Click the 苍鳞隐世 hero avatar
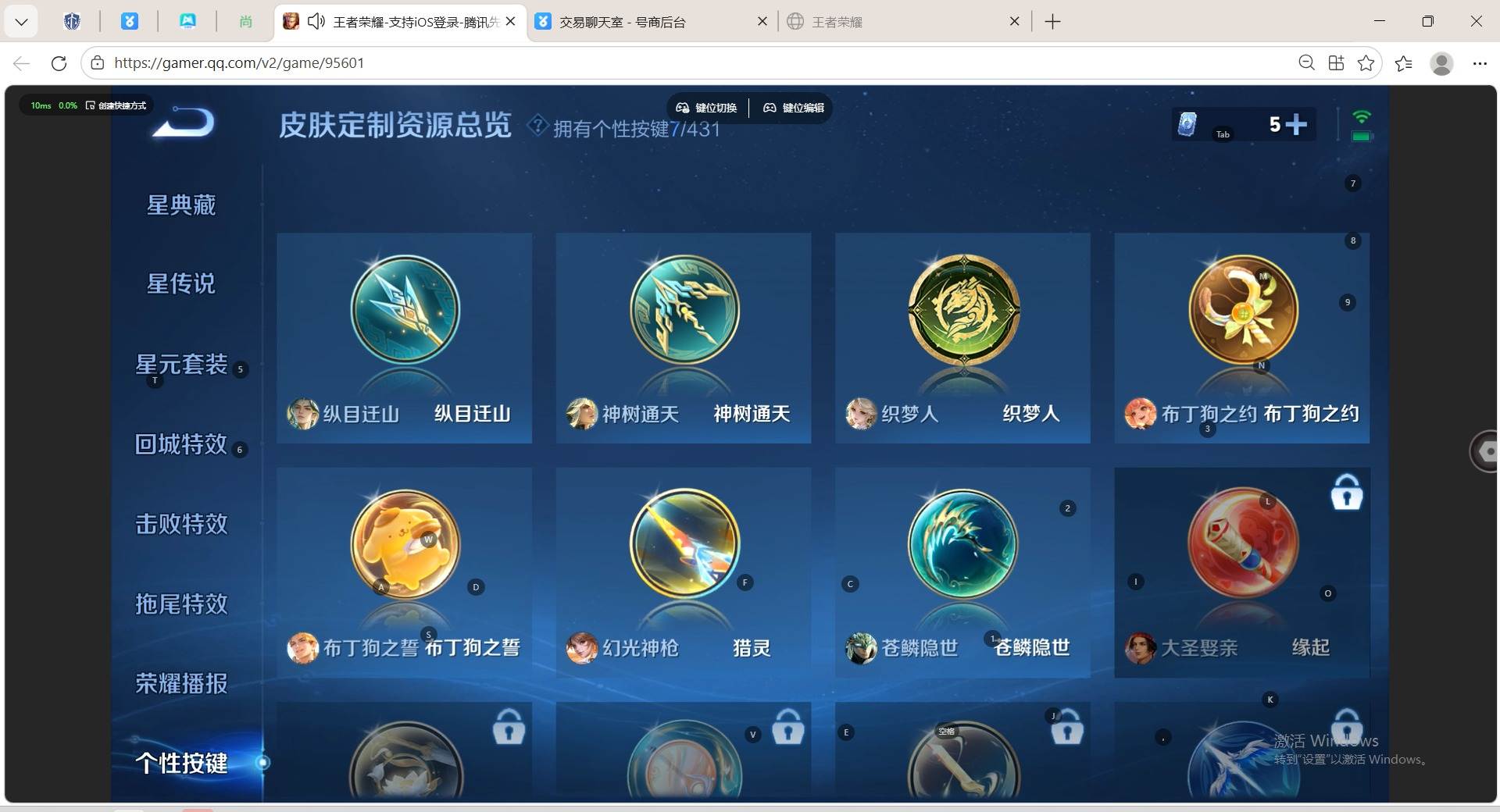1500x812 pixels. [861, 648]
